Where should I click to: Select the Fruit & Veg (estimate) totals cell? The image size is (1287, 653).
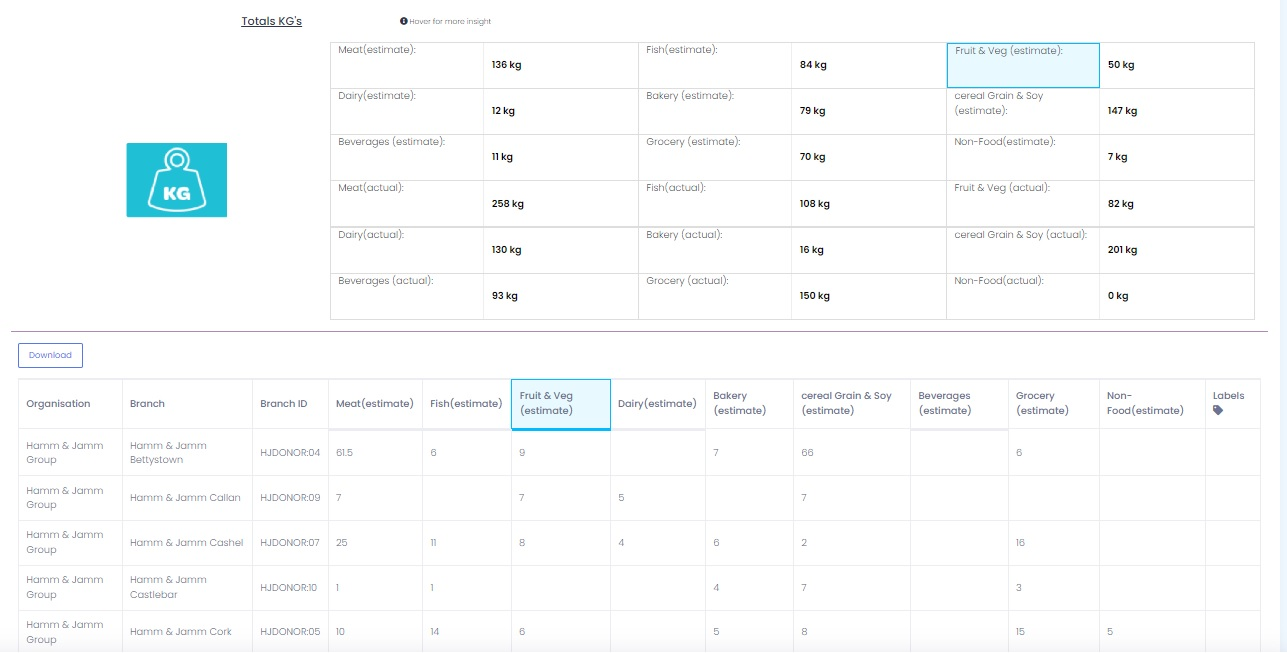(1022, 65)
